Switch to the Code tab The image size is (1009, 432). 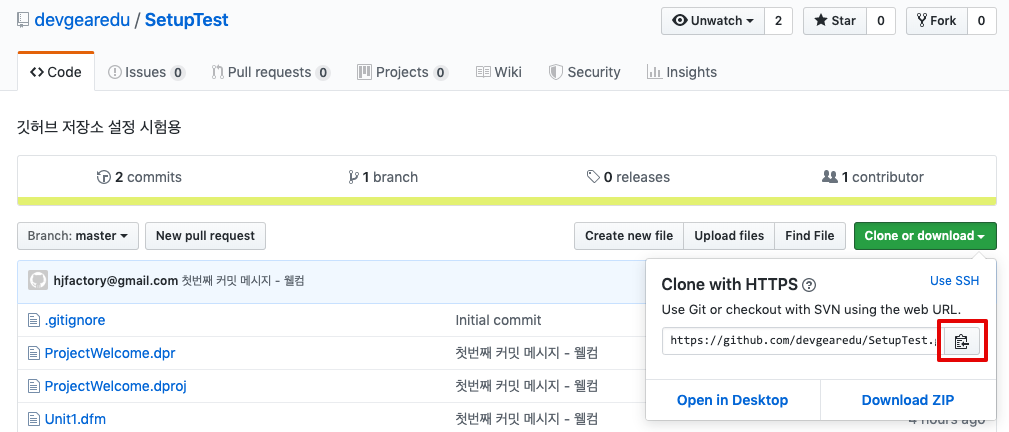(56, 72)
